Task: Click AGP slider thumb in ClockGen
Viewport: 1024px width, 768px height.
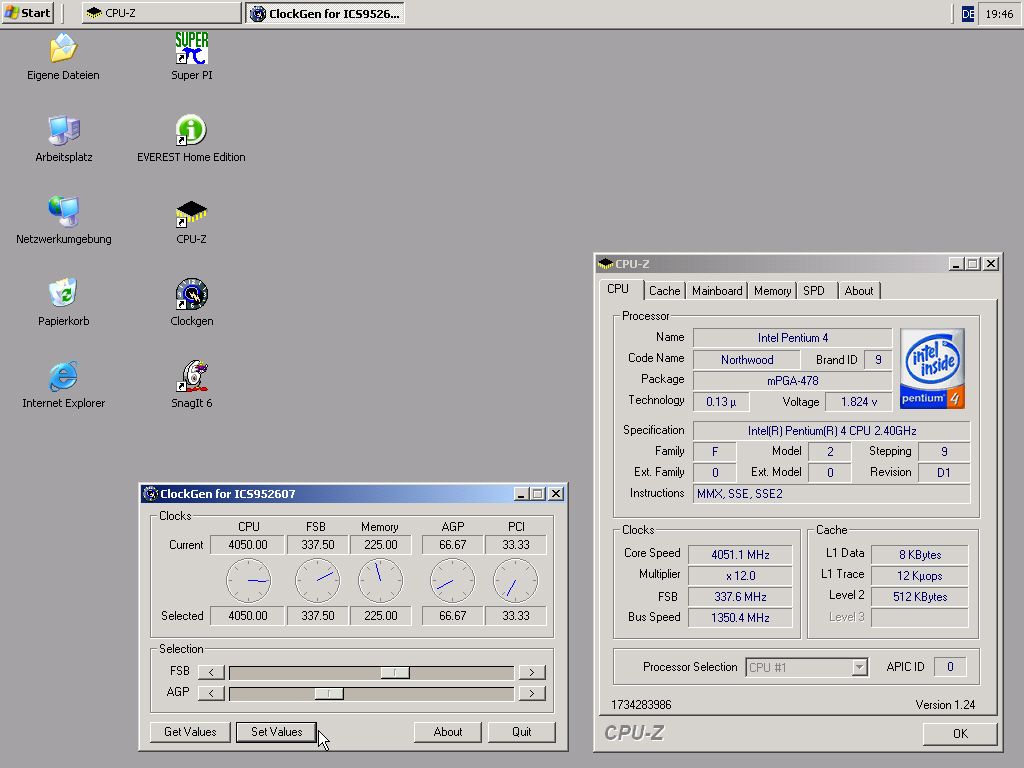Action: point(329,694)
